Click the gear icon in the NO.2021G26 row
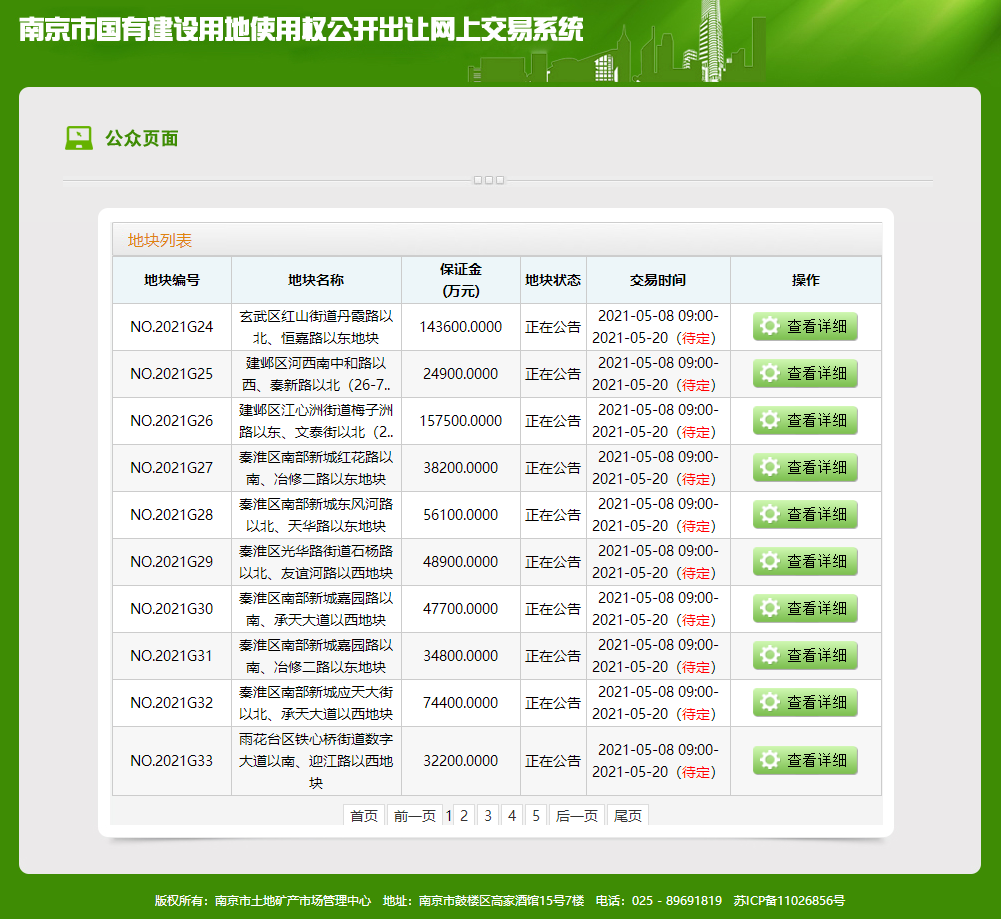This screenshot has height=919, width=1001. coord(769,421)
